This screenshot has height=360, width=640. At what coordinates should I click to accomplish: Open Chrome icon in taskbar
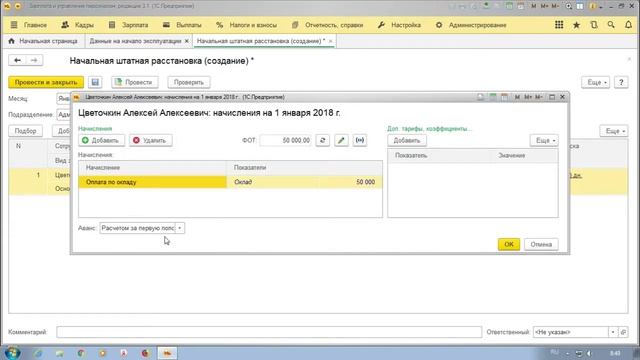pyautogui.click(x=81, y=353)
